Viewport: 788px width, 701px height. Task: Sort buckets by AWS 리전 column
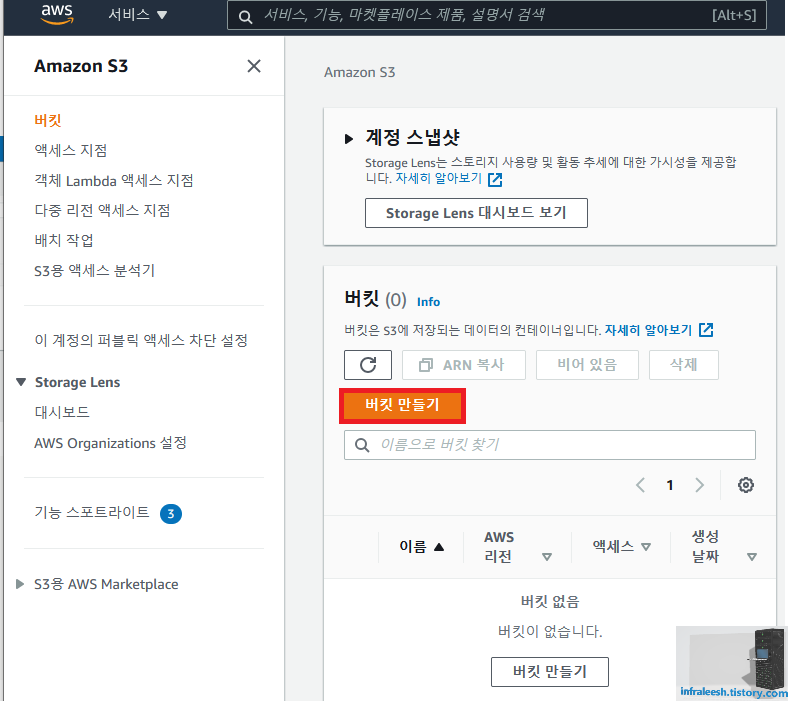point(518,546)
